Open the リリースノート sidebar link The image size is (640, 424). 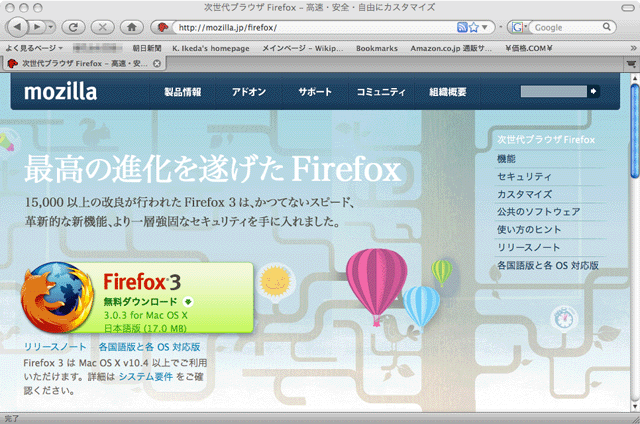click(528, 247)
